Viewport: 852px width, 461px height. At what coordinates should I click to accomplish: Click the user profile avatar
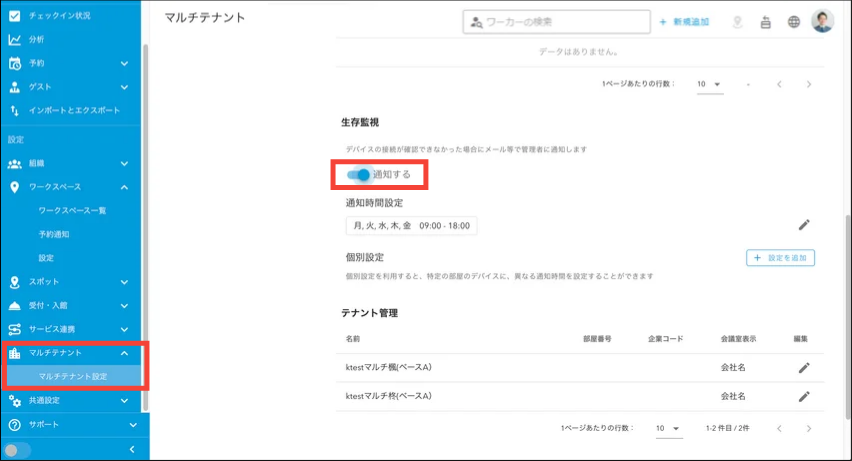pos(822,21)
